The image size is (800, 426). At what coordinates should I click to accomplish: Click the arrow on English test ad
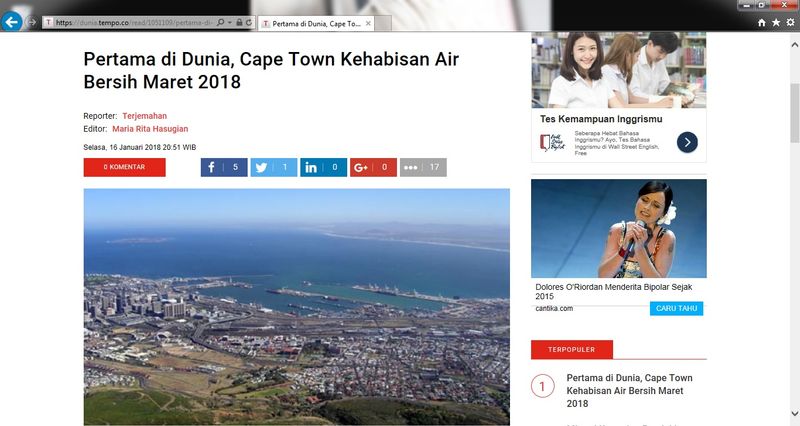point(687,142)
